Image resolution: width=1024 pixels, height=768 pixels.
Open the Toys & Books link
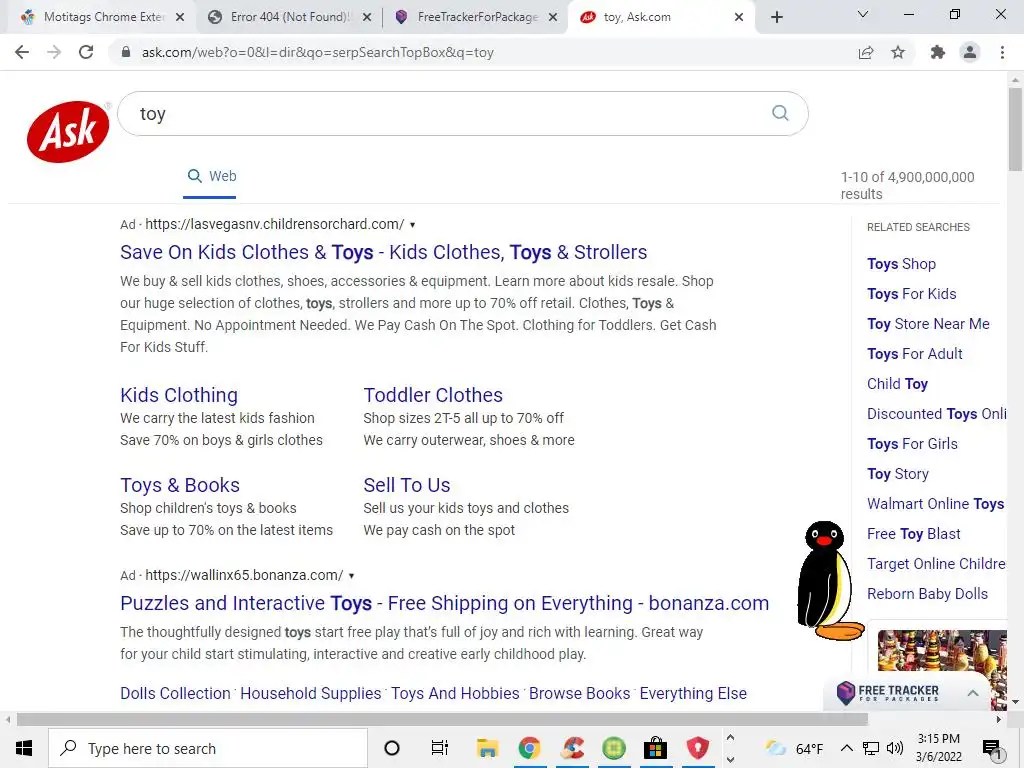(180, 485)
